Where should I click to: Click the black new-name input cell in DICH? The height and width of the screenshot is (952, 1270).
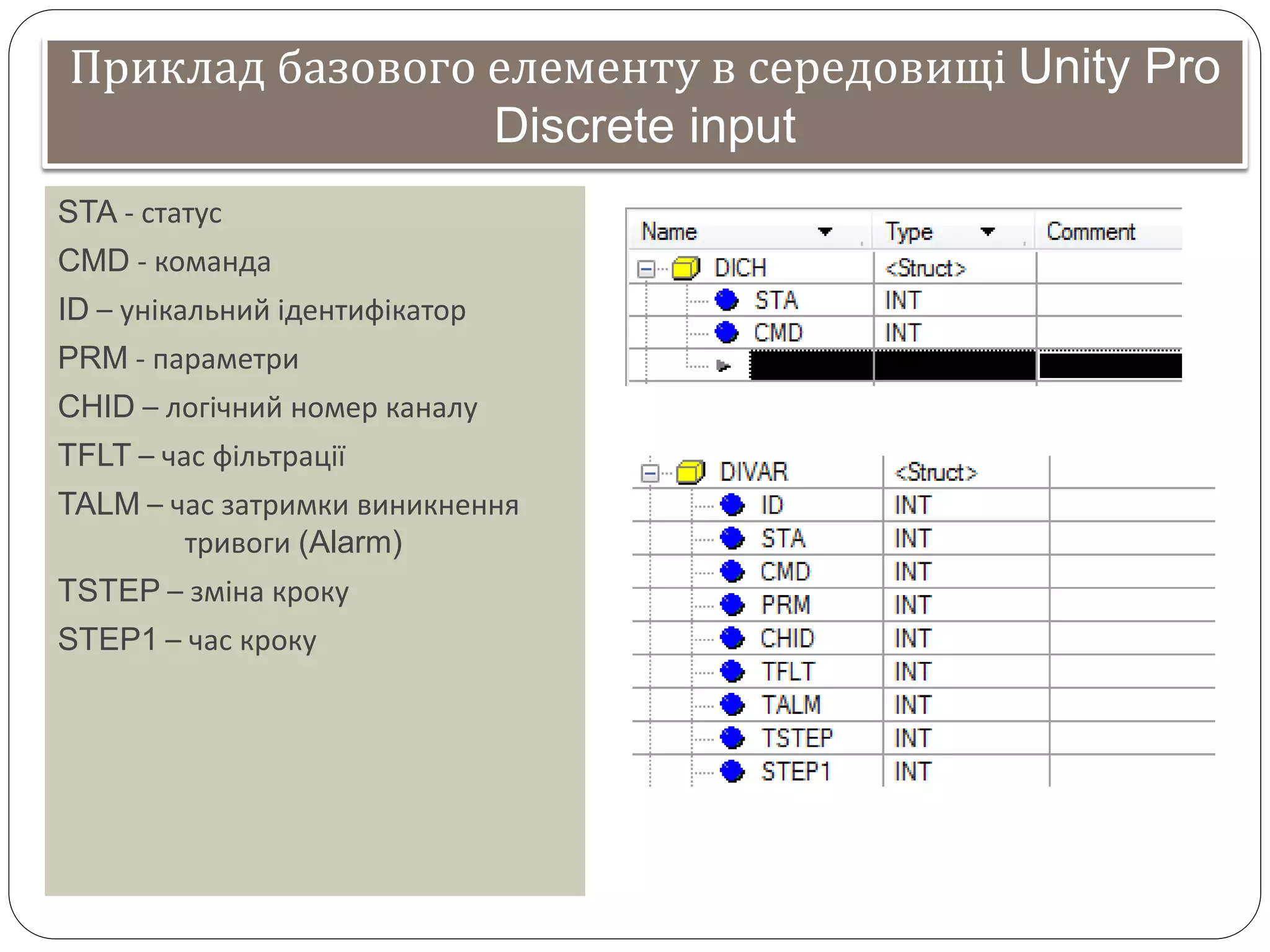(x=812, y=365)
